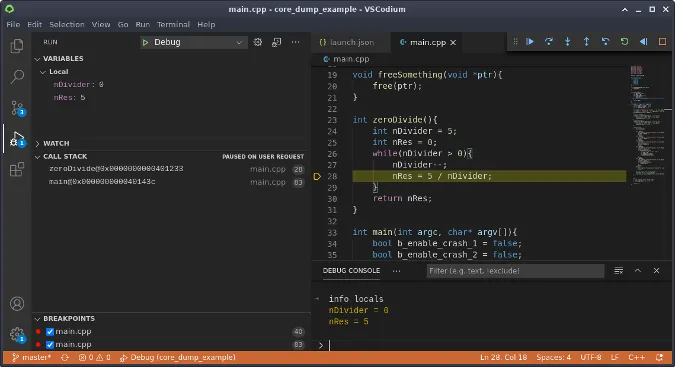Open the Go menu
The width and height of the screenshot is (675, 367).
click(x=123, y=25)
